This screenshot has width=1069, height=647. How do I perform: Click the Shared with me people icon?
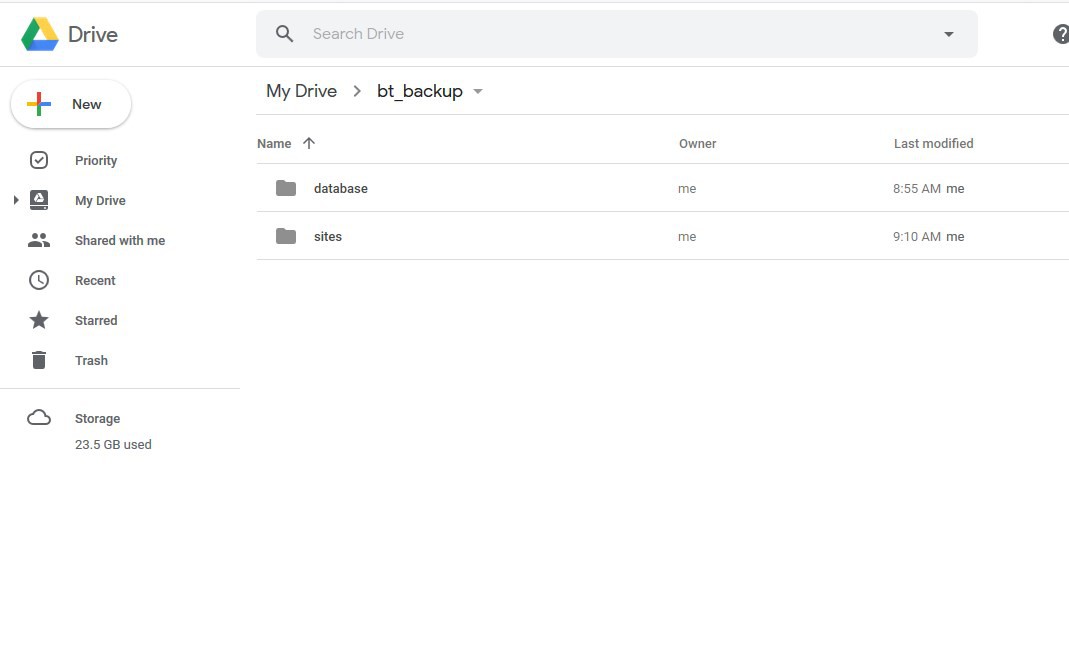39,240
